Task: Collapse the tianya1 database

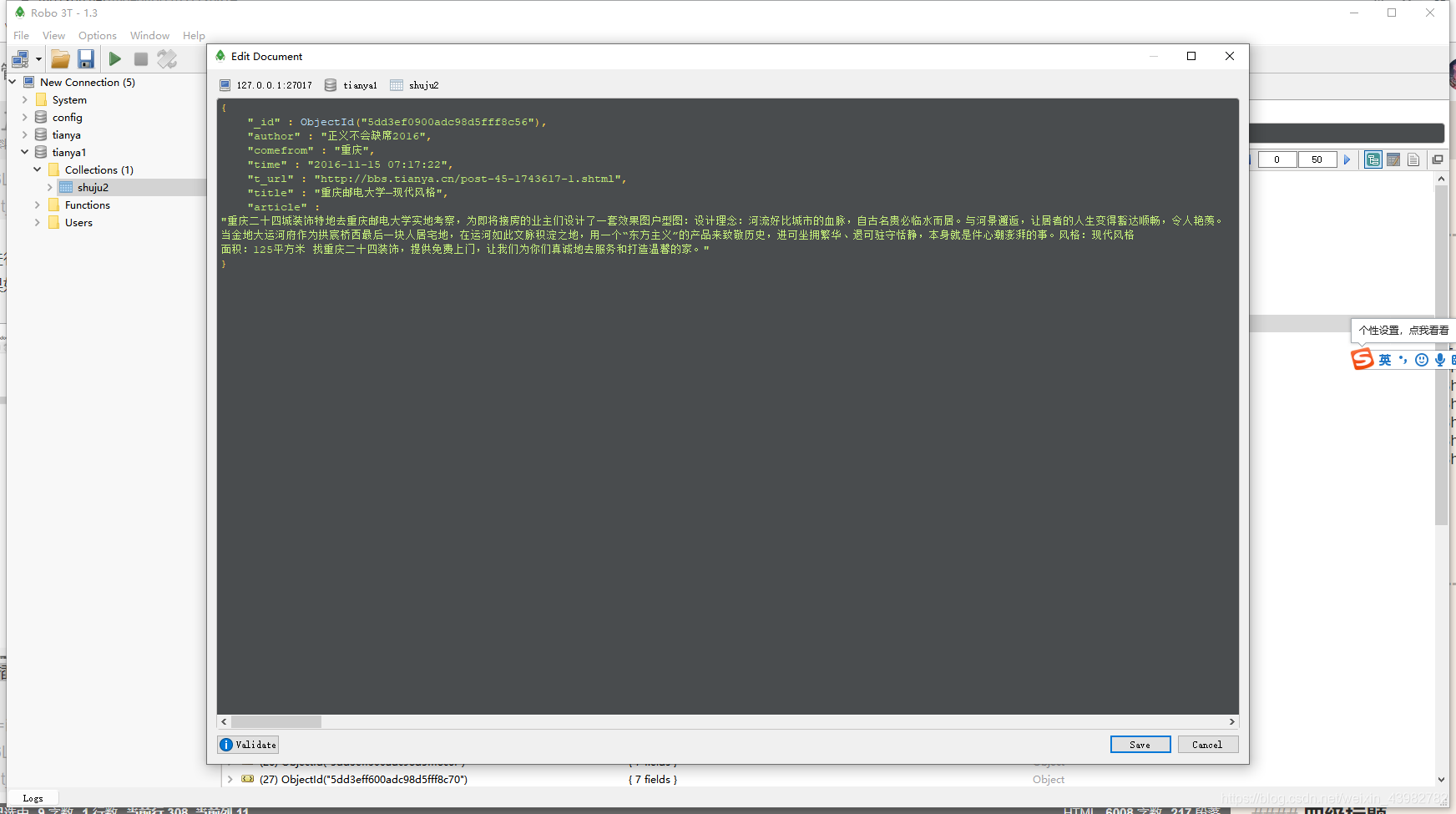Action: tap(25, 152)
